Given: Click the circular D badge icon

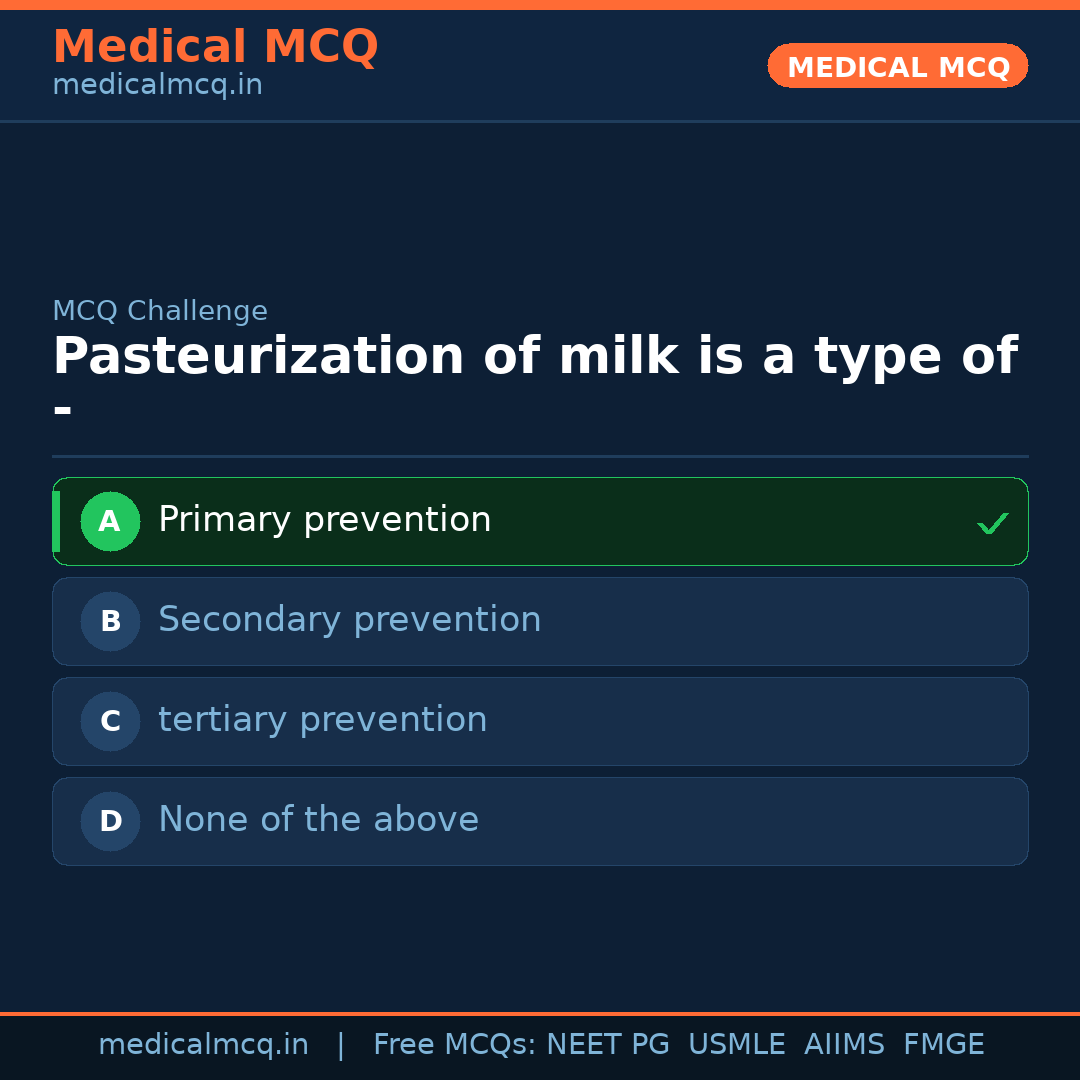Looking at the screenshot, I should point(110,821).
